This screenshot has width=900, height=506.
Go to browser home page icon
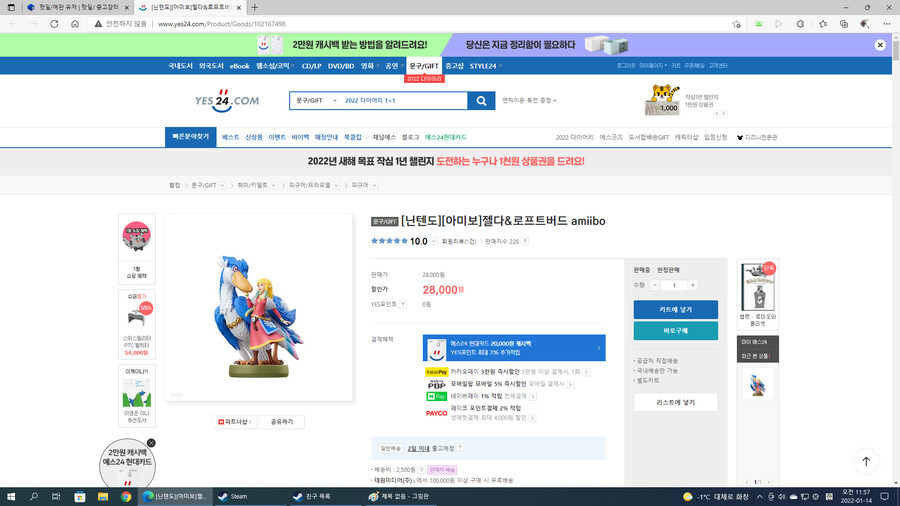[75, 24]
